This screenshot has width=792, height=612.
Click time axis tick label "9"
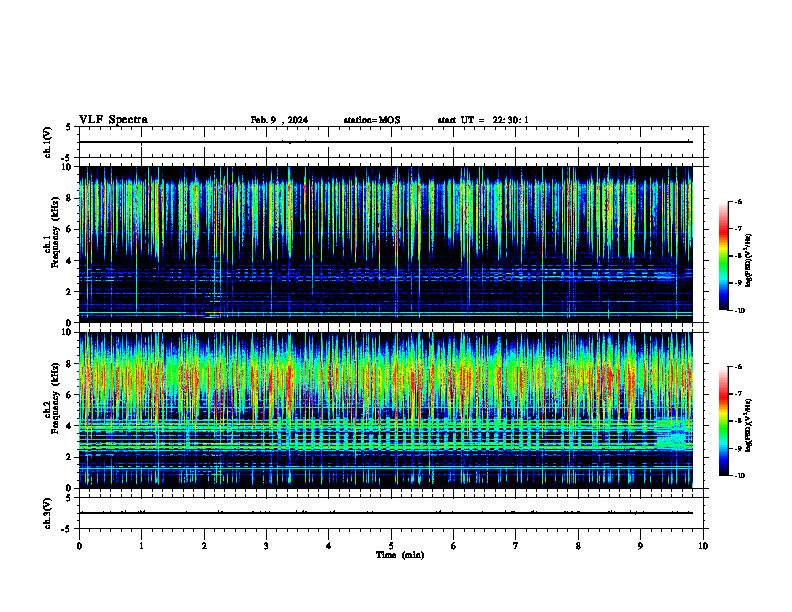640,546
